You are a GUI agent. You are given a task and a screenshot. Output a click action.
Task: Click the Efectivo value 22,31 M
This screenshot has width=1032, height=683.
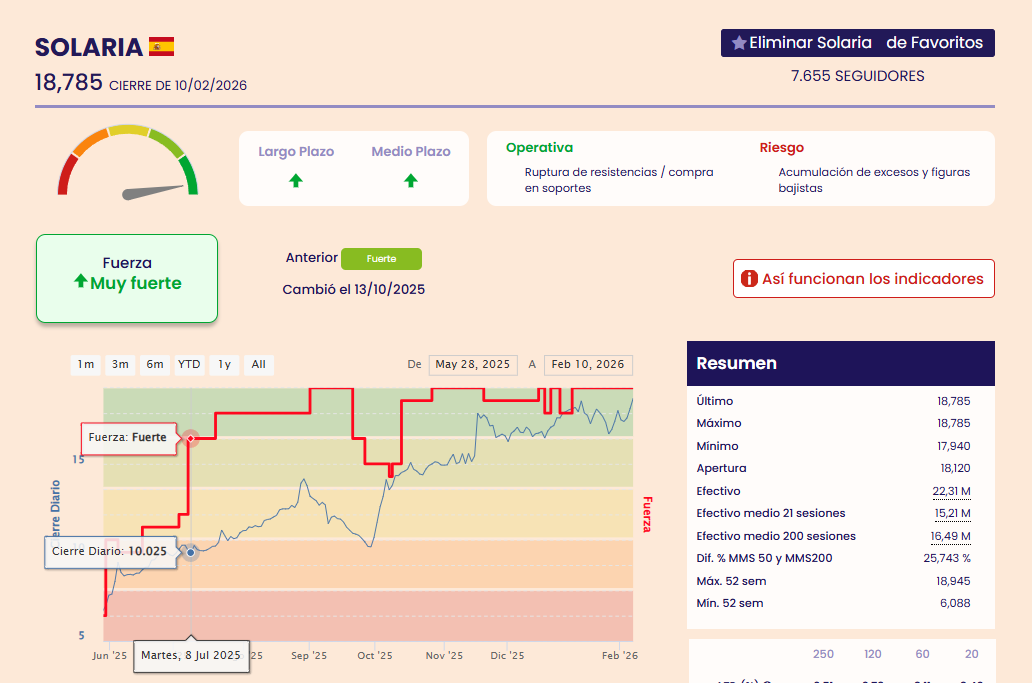[951, 491]
